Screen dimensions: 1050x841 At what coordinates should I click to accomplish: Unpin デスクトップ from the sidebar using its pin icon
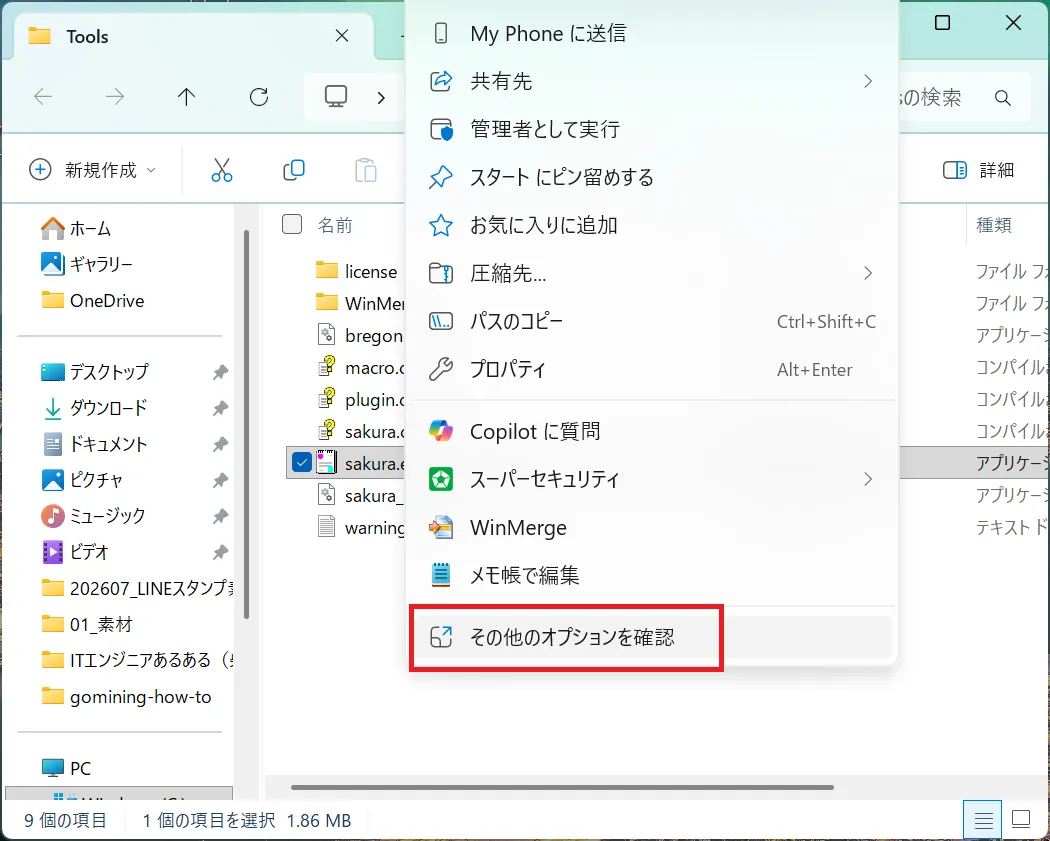click(x=220, y=372)
